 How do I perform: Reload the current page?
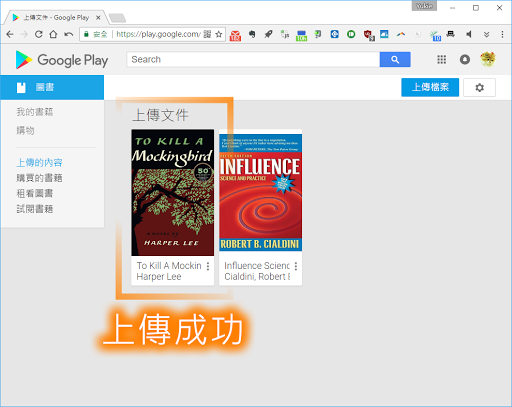(x=39, y=34)
